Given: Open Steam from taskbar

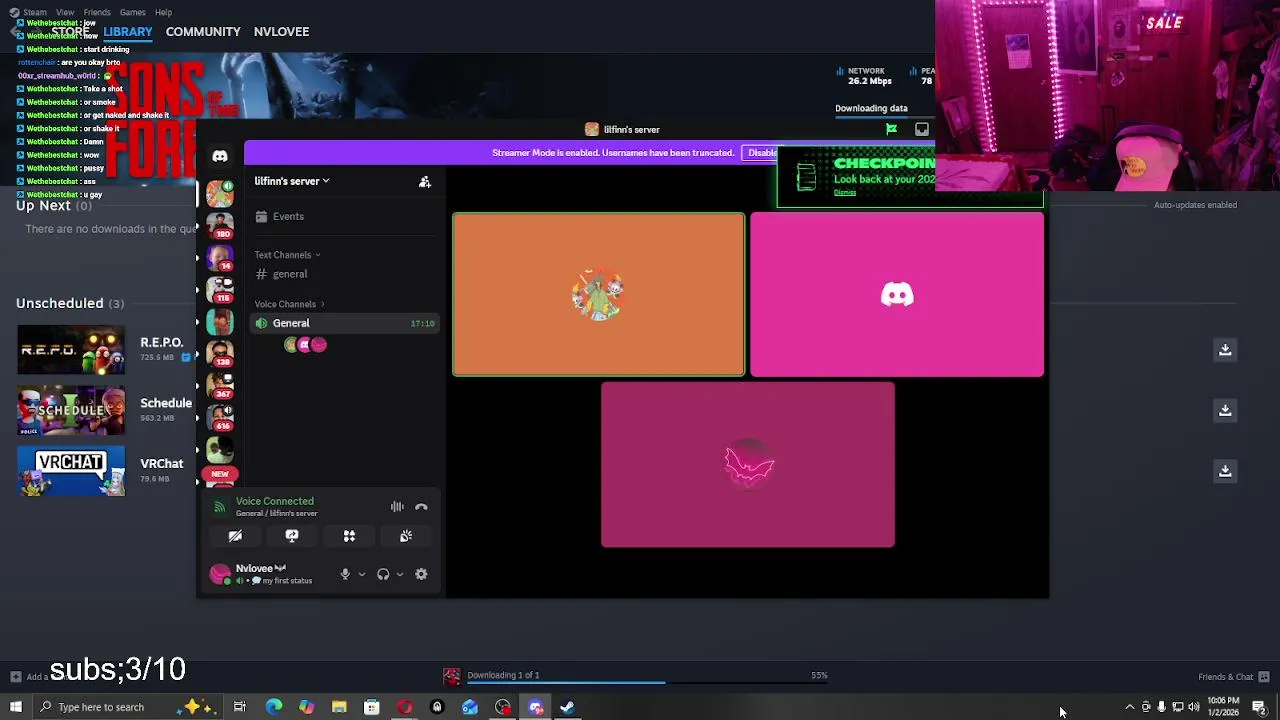Looking at the screenshot, I should coord(567,707).
